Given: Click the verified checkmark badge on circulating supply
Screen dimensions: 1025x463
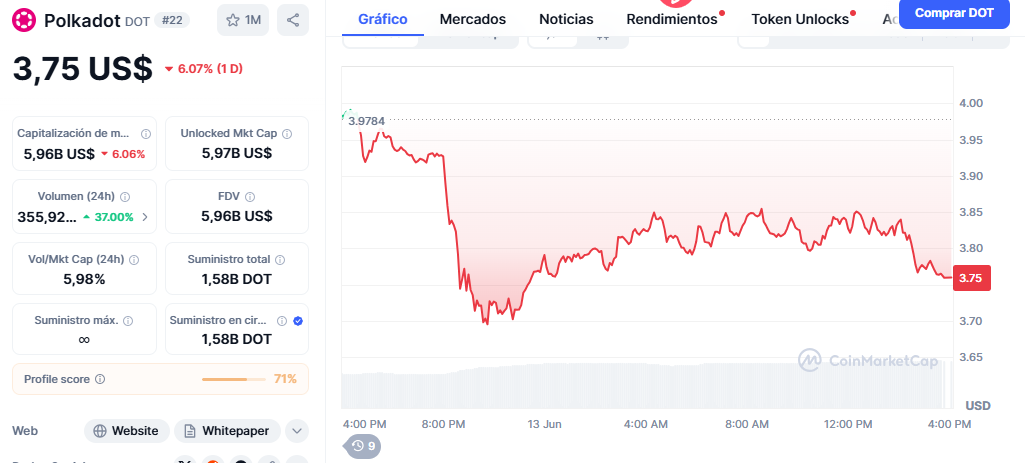Looking at the screenshot, I should pos(298,320).
